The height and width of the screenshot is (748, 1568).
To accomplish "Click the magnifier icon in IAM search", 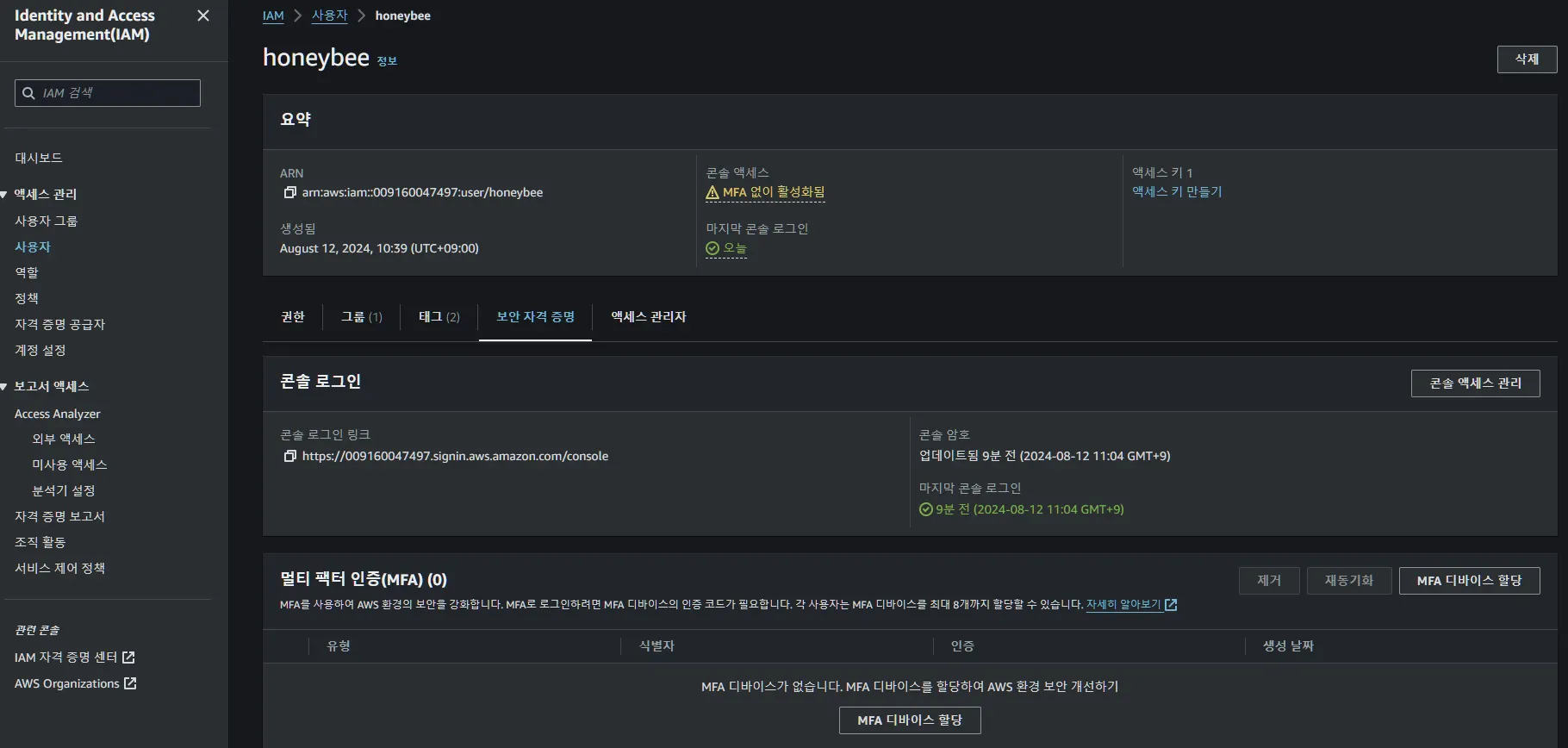I will click(x=29, y=93).
